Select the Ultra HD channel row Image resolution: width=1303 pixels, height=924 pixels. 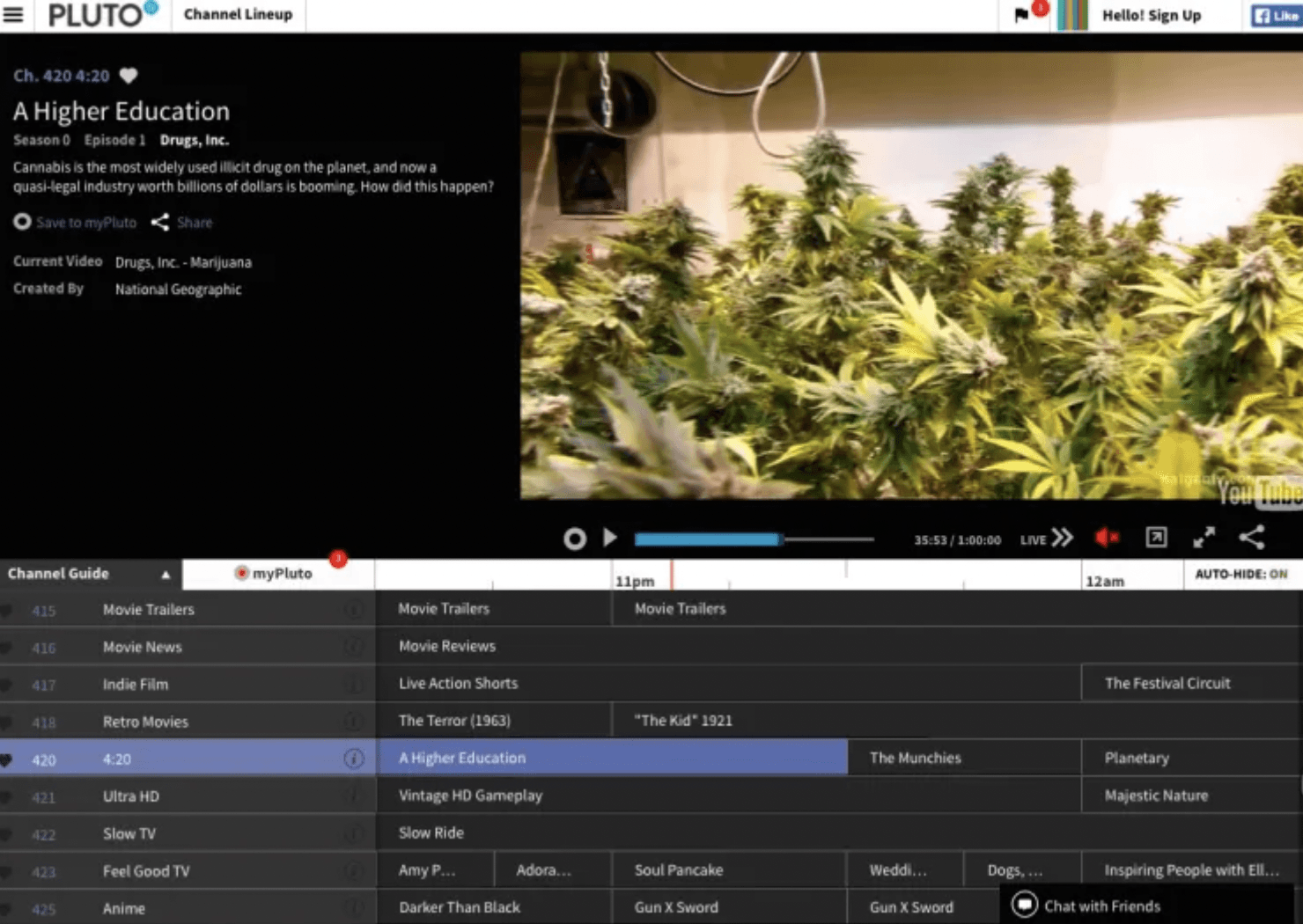pyautogui.click(x=187, y=796)
